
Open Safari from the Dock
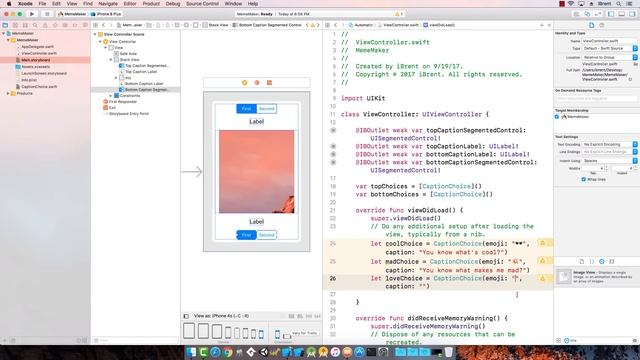point(216,352)
